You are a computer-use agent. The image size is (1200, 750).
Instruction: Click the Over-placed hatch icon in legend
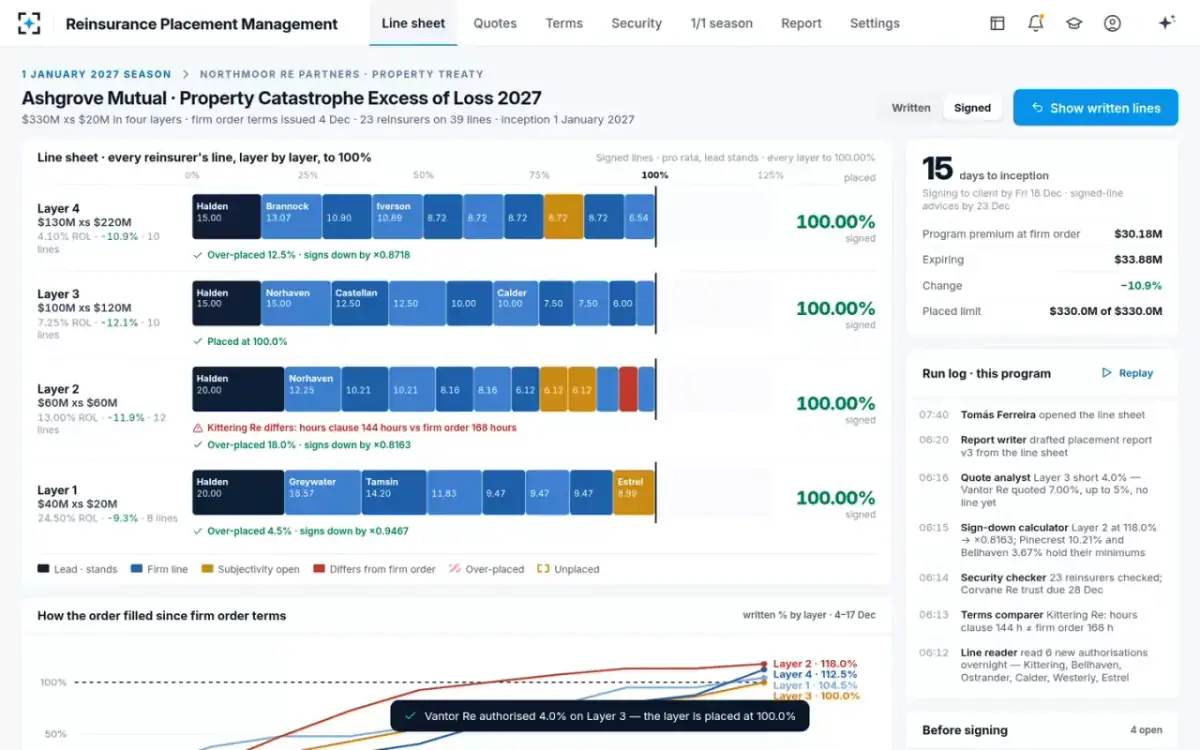455,569
